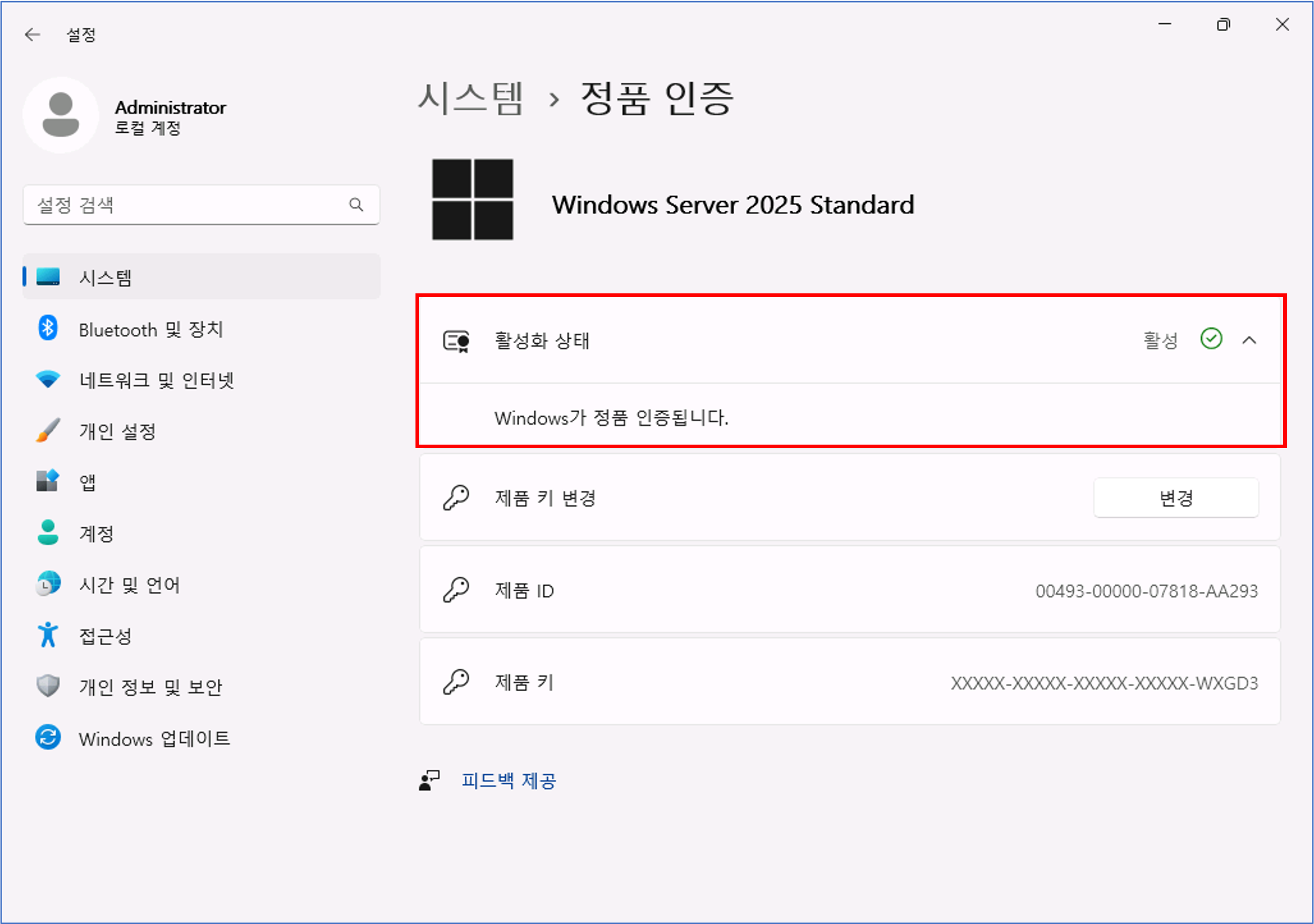Viewport: 1314px width, 924px height.
Task: Open Bluetooth 및 장치 settings
Action: click(151, 330)
